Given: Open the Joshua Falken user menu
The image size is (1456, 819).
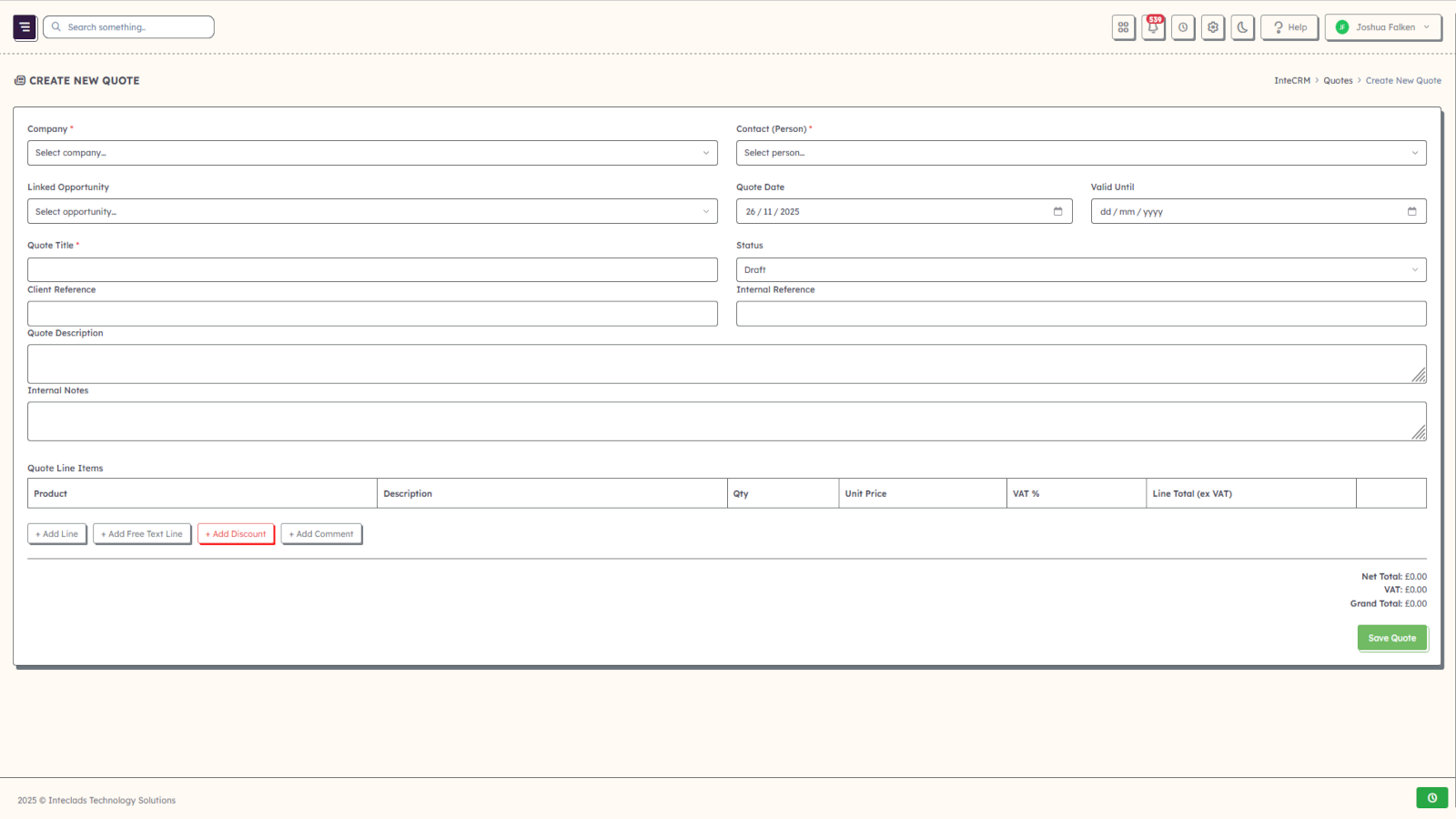Looking at the screenshot, I should click(1382, 27).
